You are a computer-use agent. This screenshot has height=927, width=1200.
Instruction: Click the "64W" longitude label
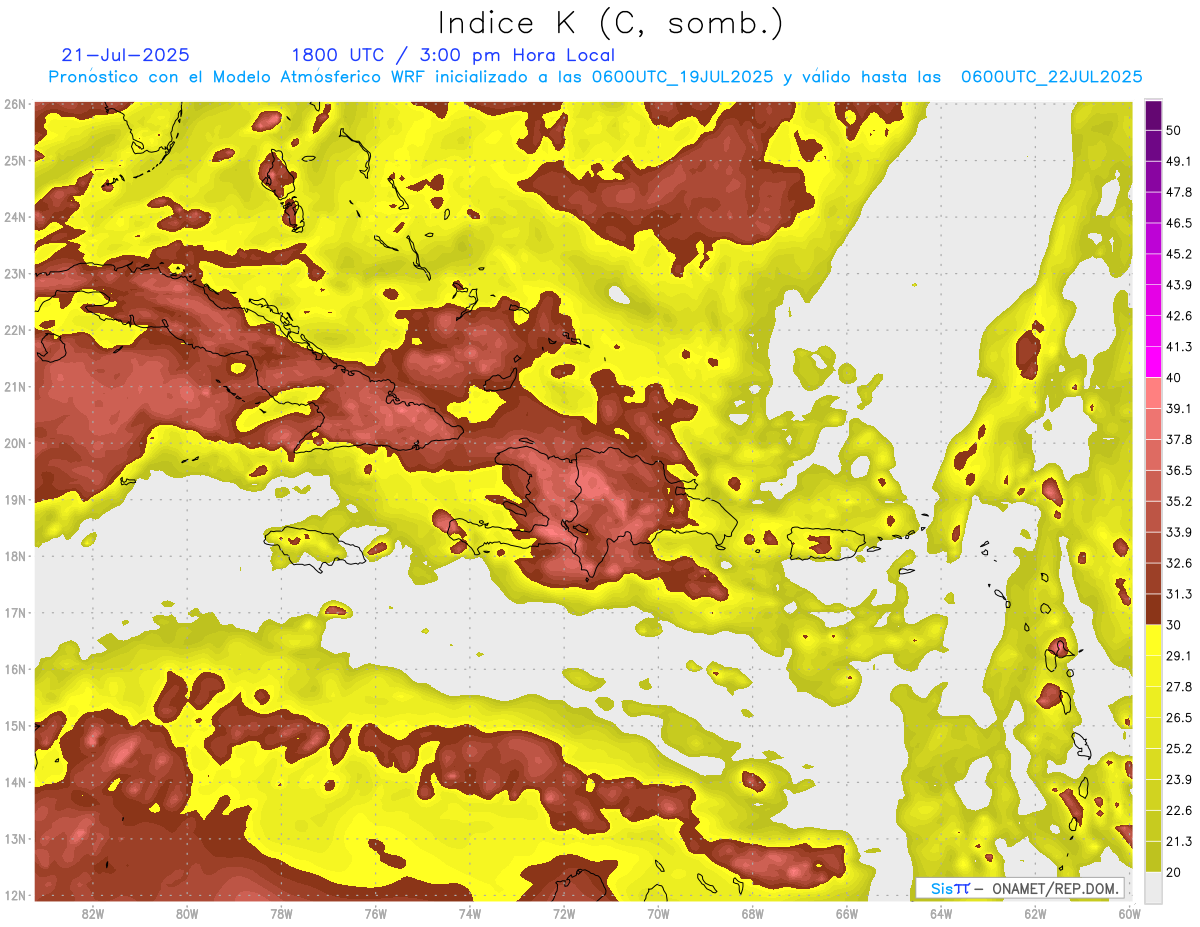[x=941, y=914]
